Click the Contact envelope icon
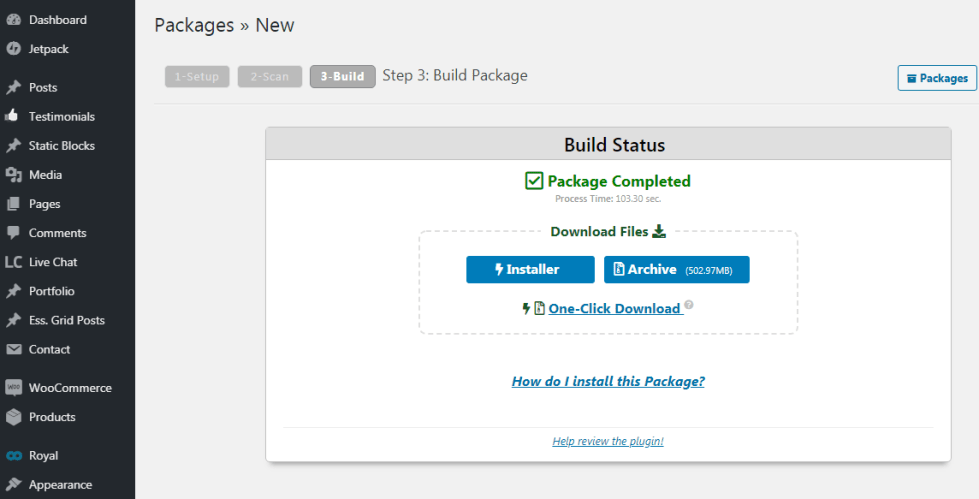 tap(14, 350)
